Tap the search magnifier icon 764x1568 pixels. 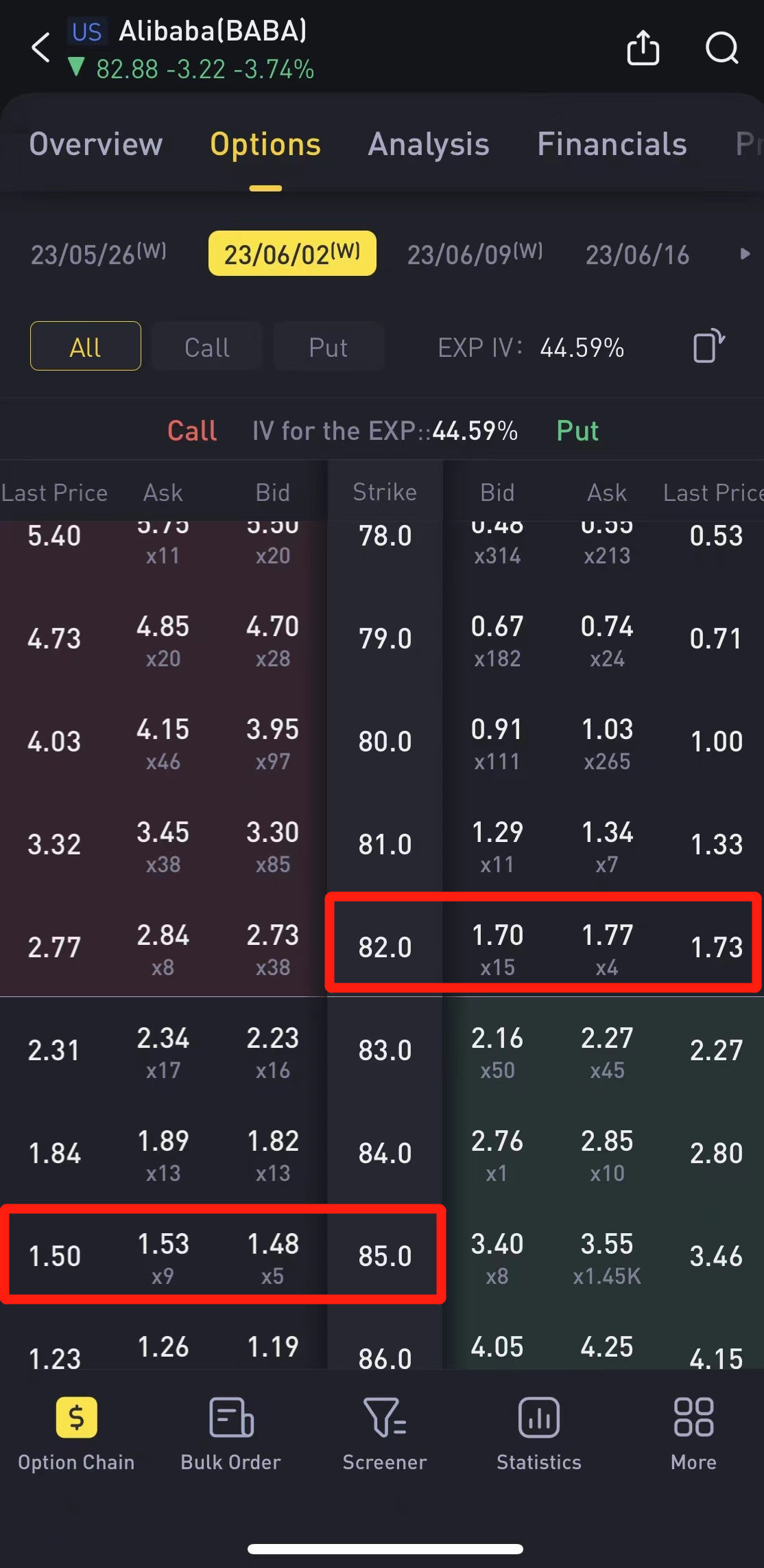pyautogui.click(x=721, y=48)
